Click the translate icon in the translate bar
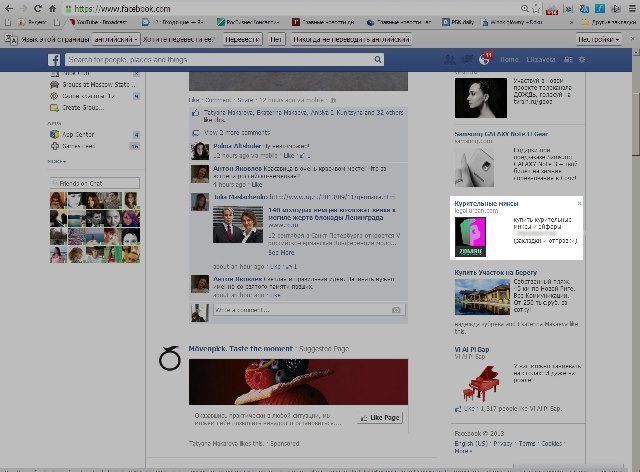Image resolution: width=640 pixels, height=472 pixels. 11,39
